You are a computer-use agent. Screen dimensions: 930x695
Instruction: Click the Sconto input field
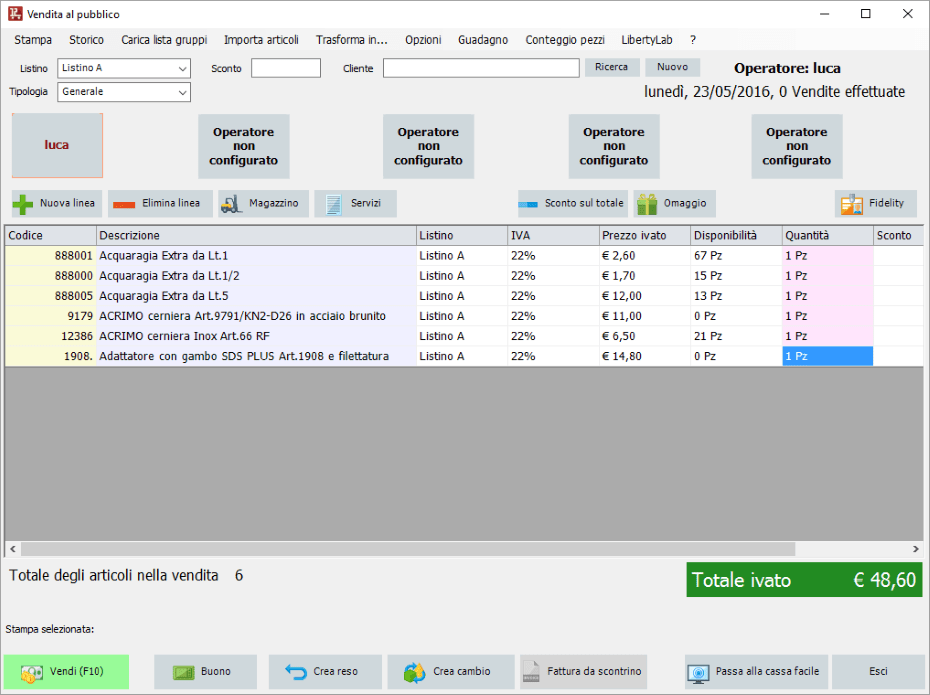click(286, 68)
